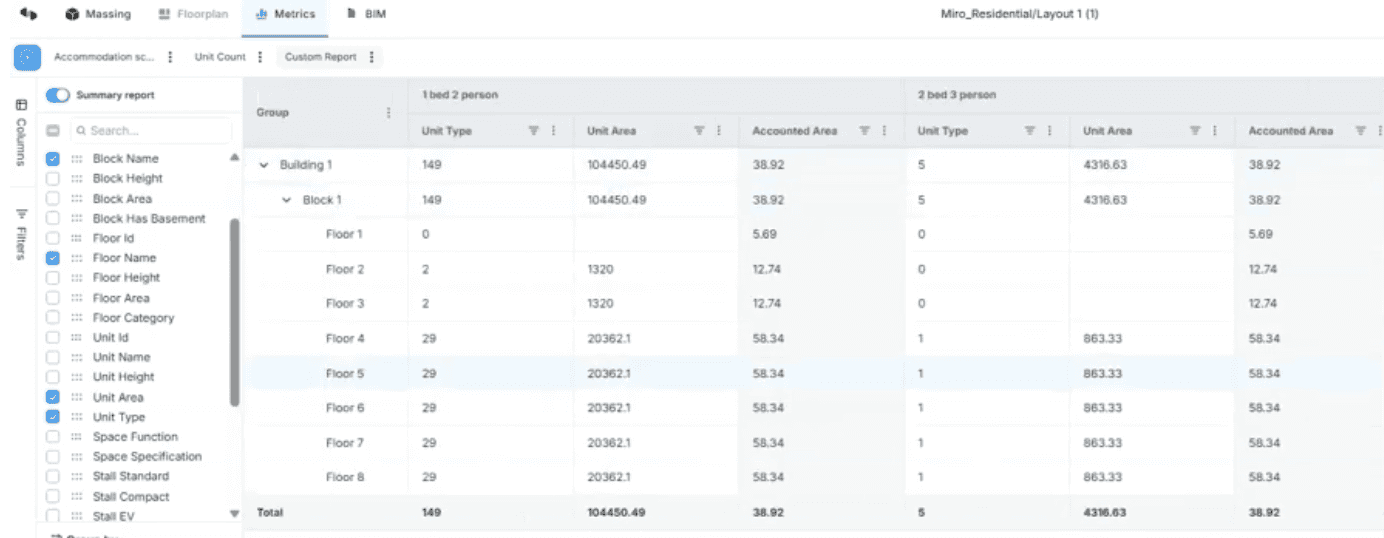Screen dimensions: 1384x538
Task: Click the Block Has Basement column label
Action: pyautogui.click(x=149, y=218)
